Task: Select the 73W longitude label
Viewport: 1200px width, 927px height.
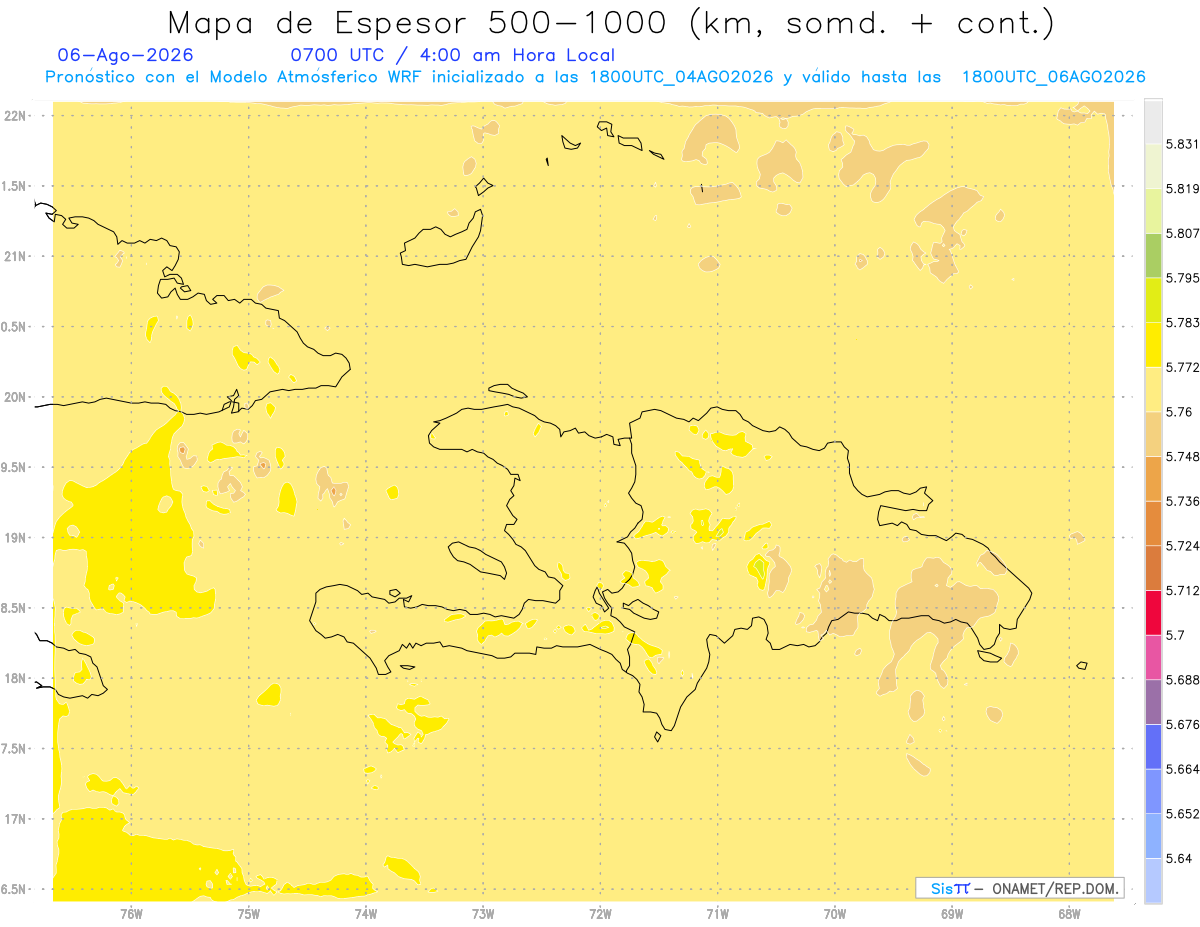Action: point(483,913)
